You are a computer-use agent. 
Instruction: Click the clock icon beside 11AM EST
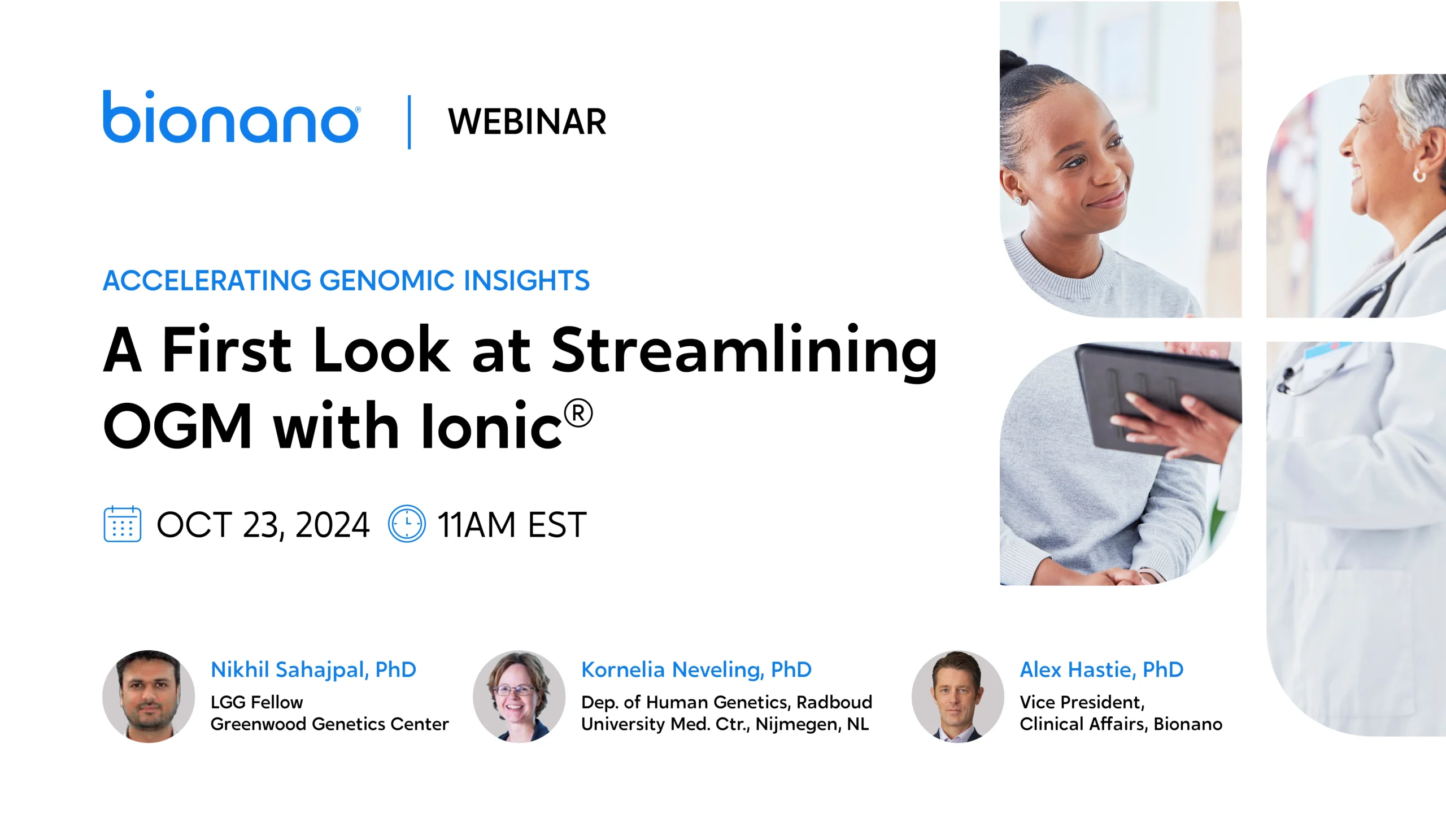click(407, 524)
